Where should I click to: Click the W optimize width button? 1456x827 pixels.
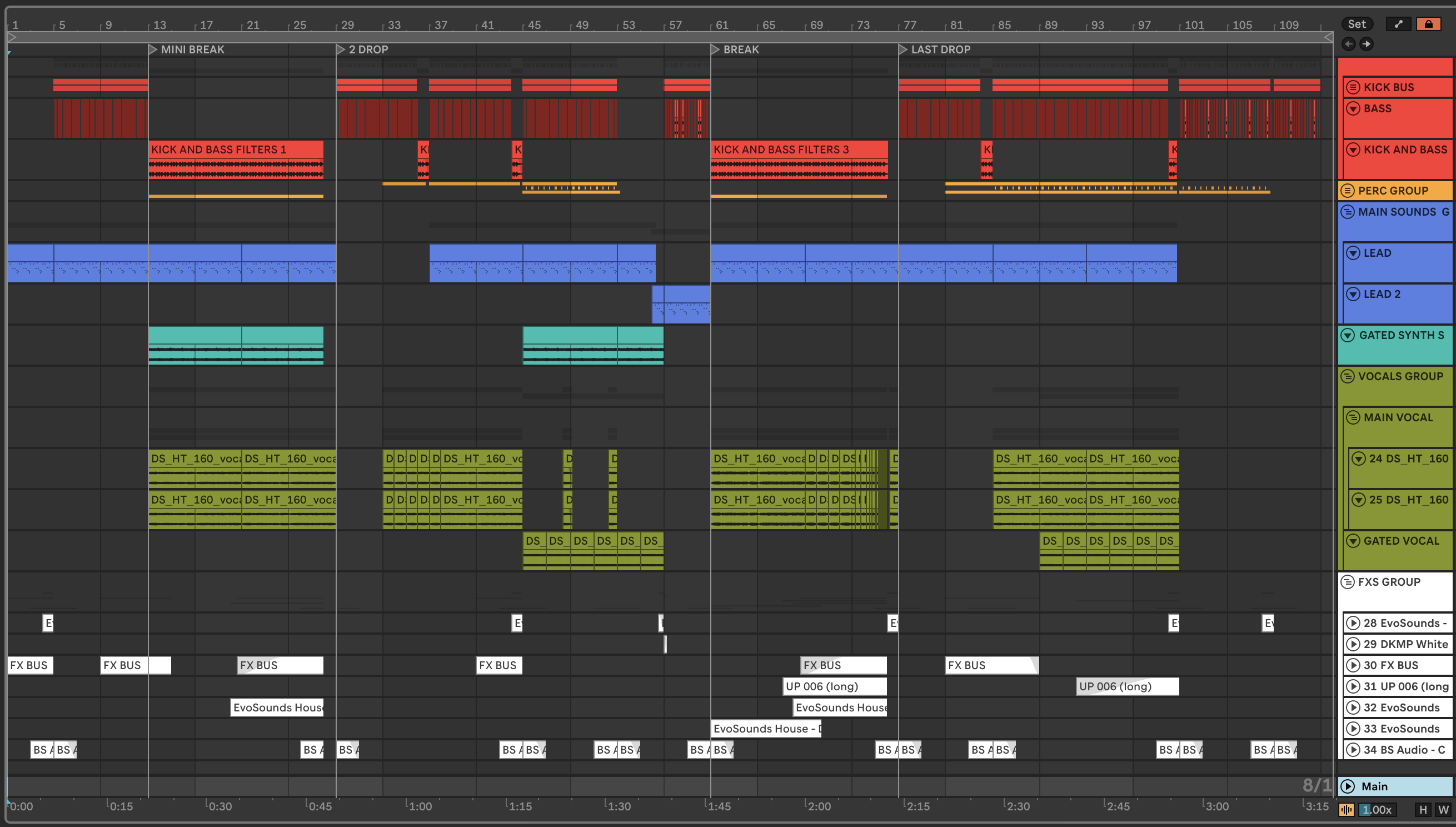pos(1443,809)
